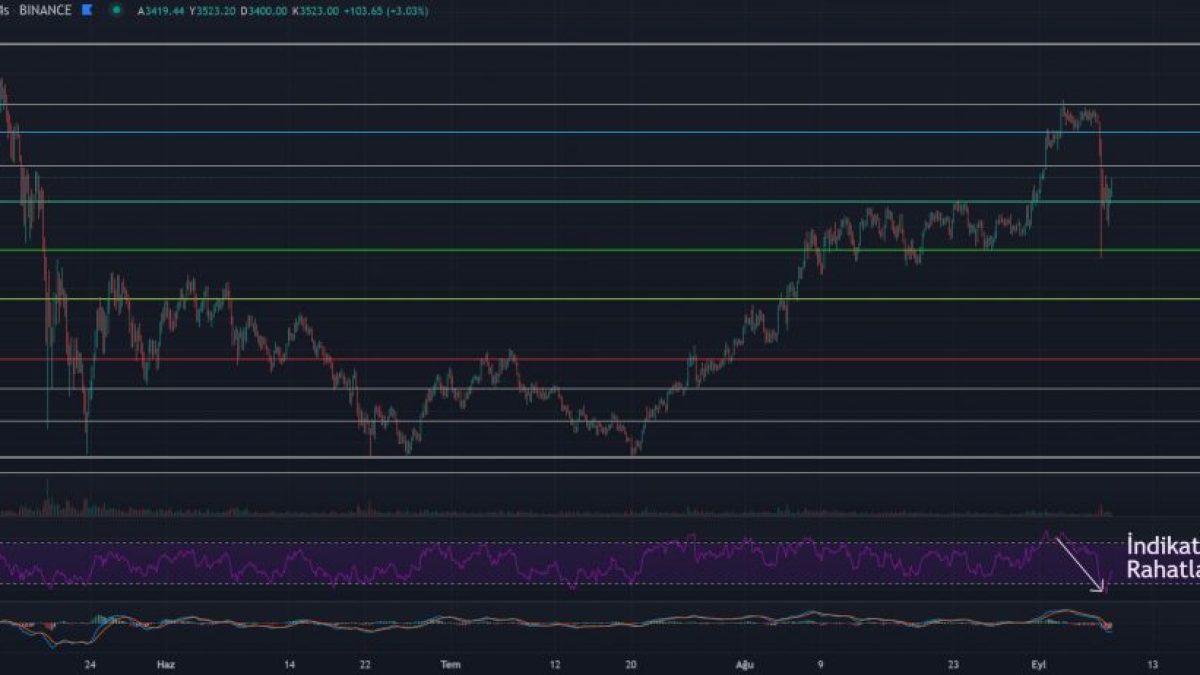Screen dimensions: 1200x675
Task: Click the green market status dot
Action: point(117,10)
